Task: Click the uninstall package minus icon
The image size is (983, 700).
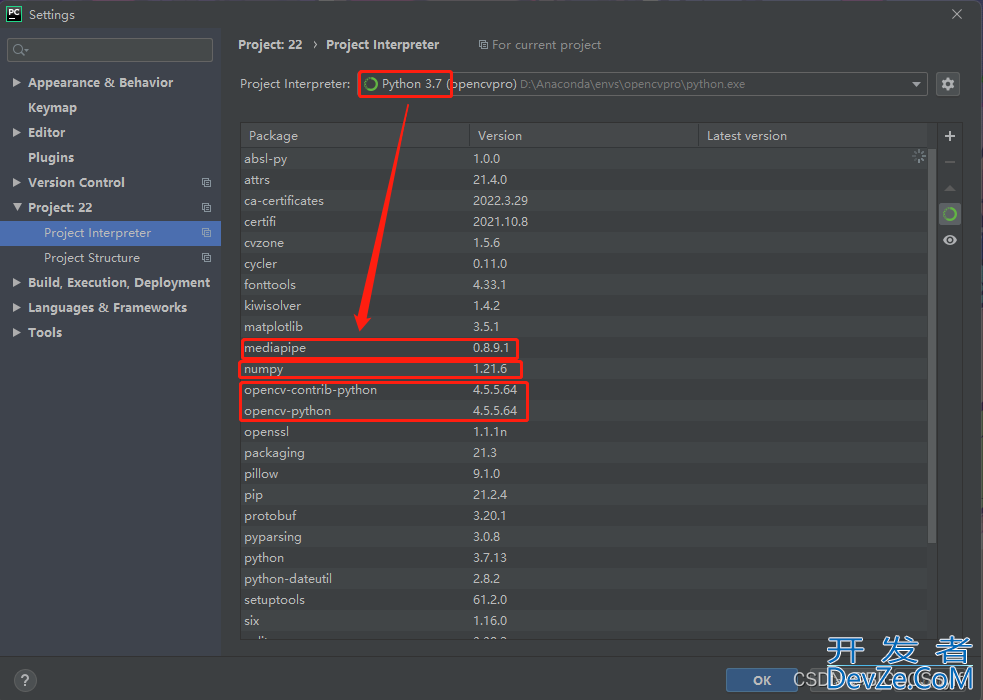Action: coord(950,162)
